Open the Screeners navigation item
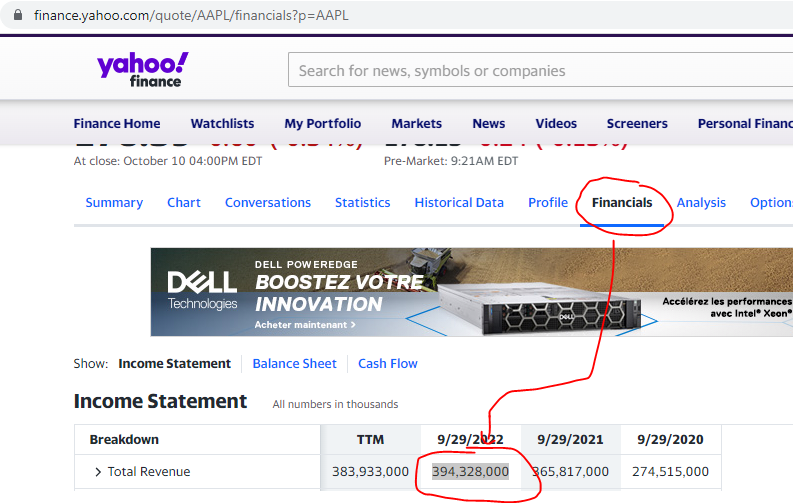Image resolution: width=793 pixels, height=503 pixels. [637, 123]
